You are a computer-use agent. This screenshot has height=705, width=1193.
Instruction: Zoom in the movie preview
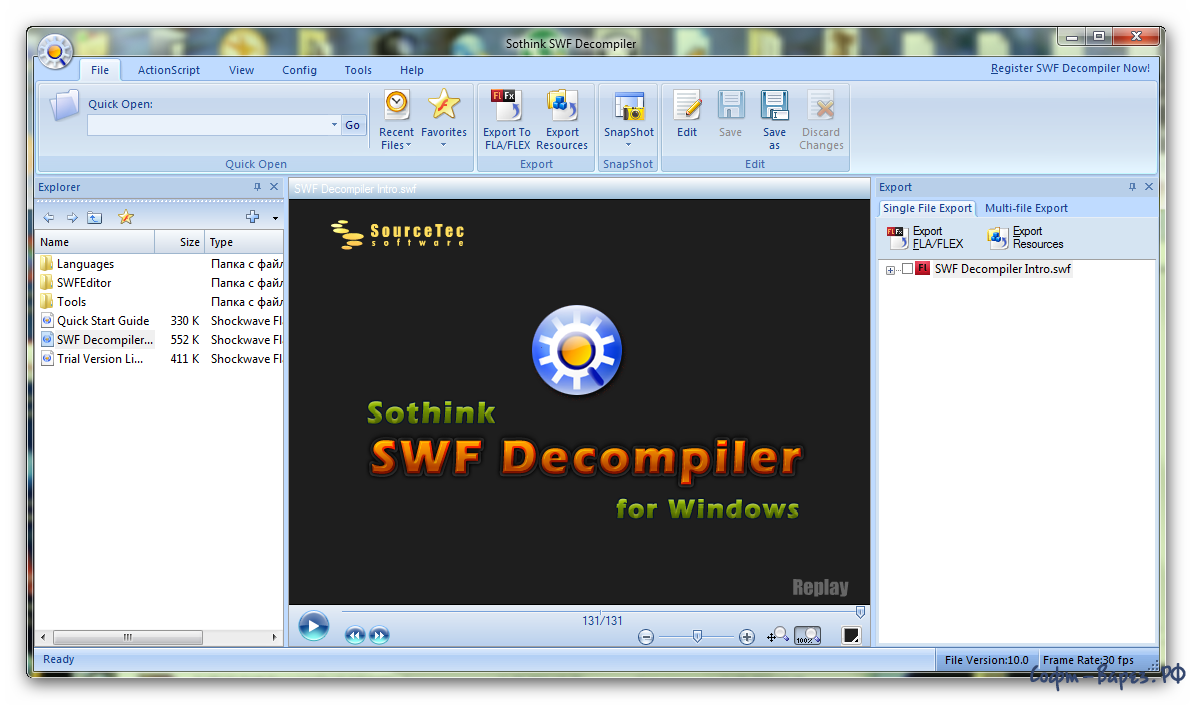pyautogui.click(x=747, y=637)
